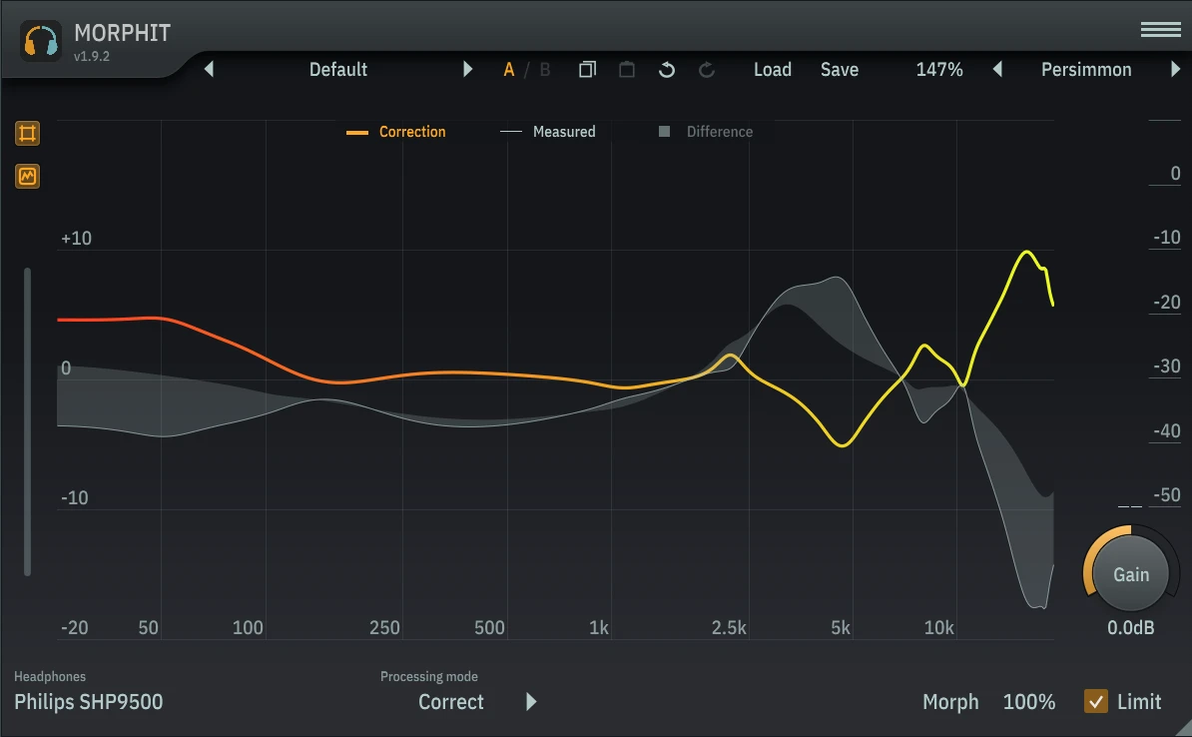
Task: Toggle the Correction curve in the legend
Action: pyautogui.click(x=396, y=132)
